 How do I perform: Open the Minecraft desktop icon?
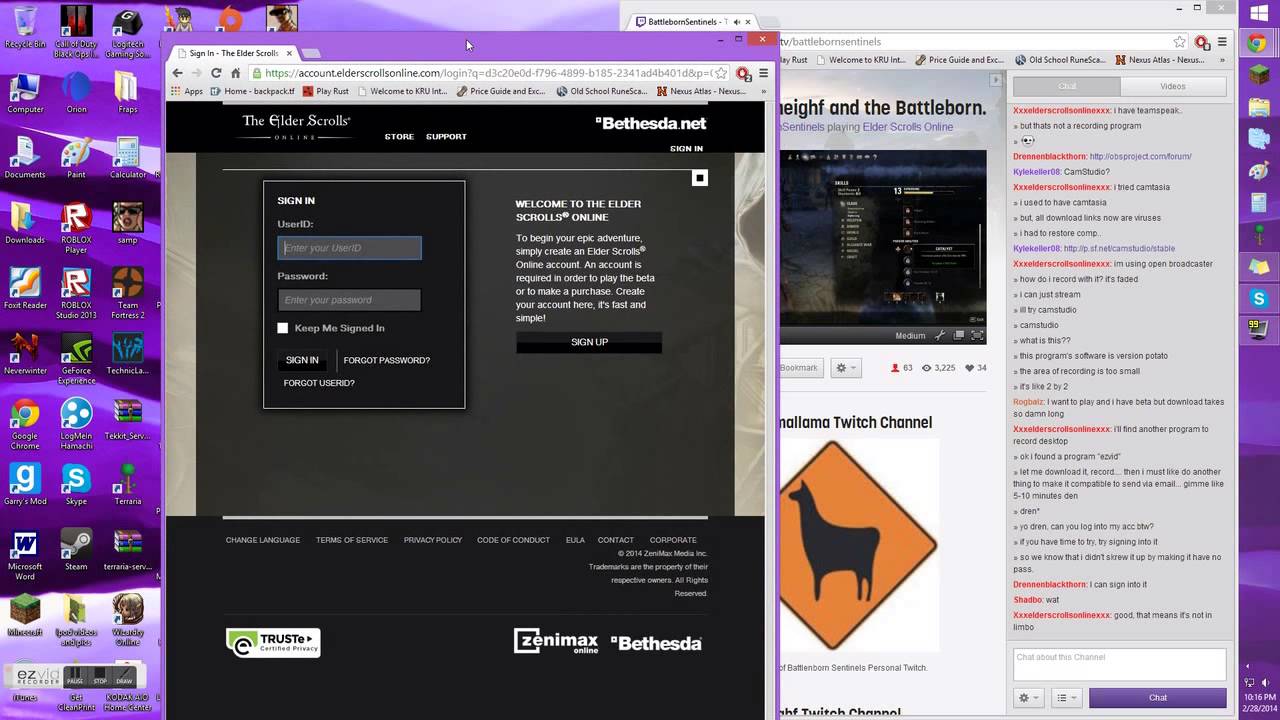click(x=24, y=614)
